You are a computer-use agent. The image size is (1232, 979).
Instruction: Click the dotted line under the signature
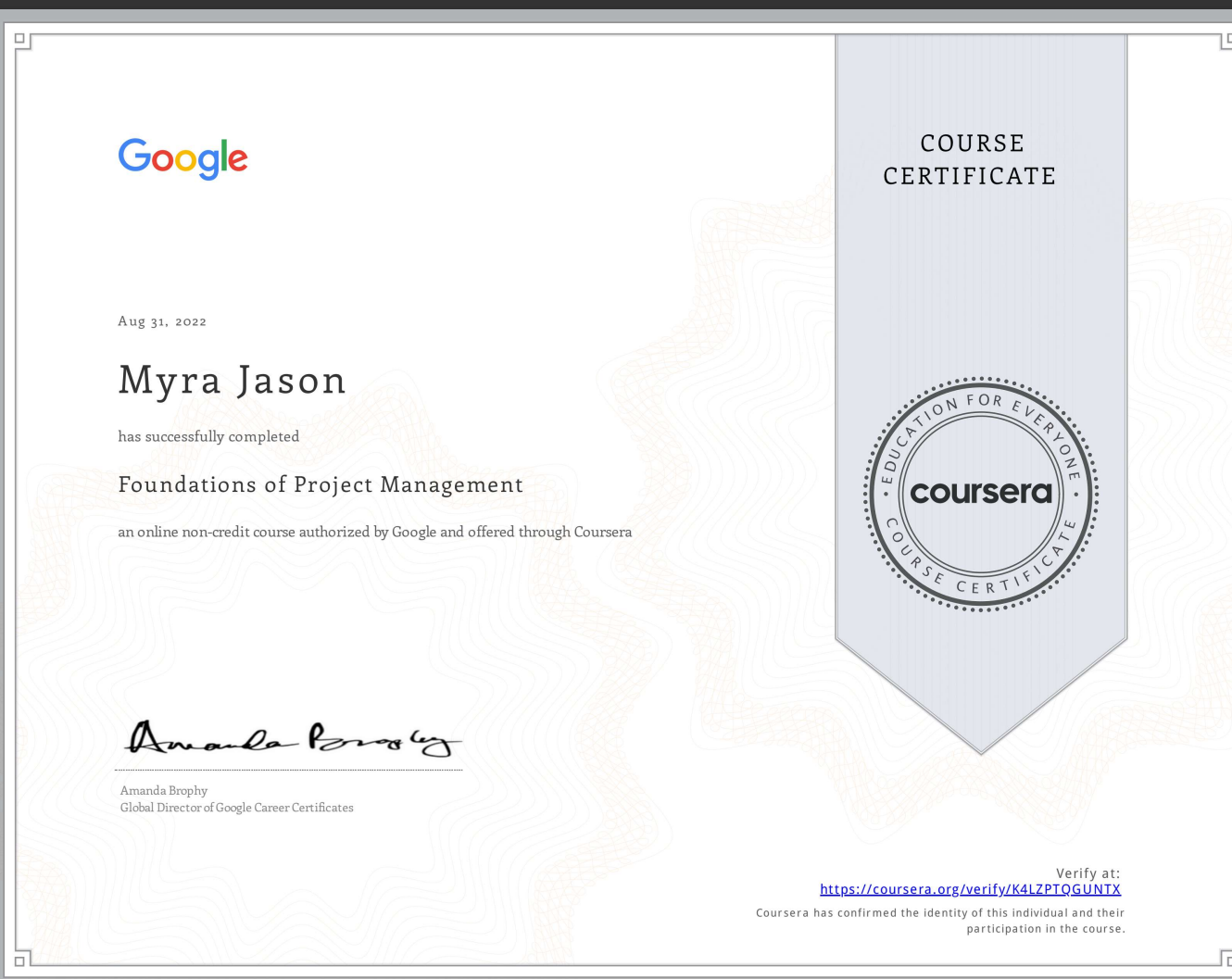coord(289,769)
